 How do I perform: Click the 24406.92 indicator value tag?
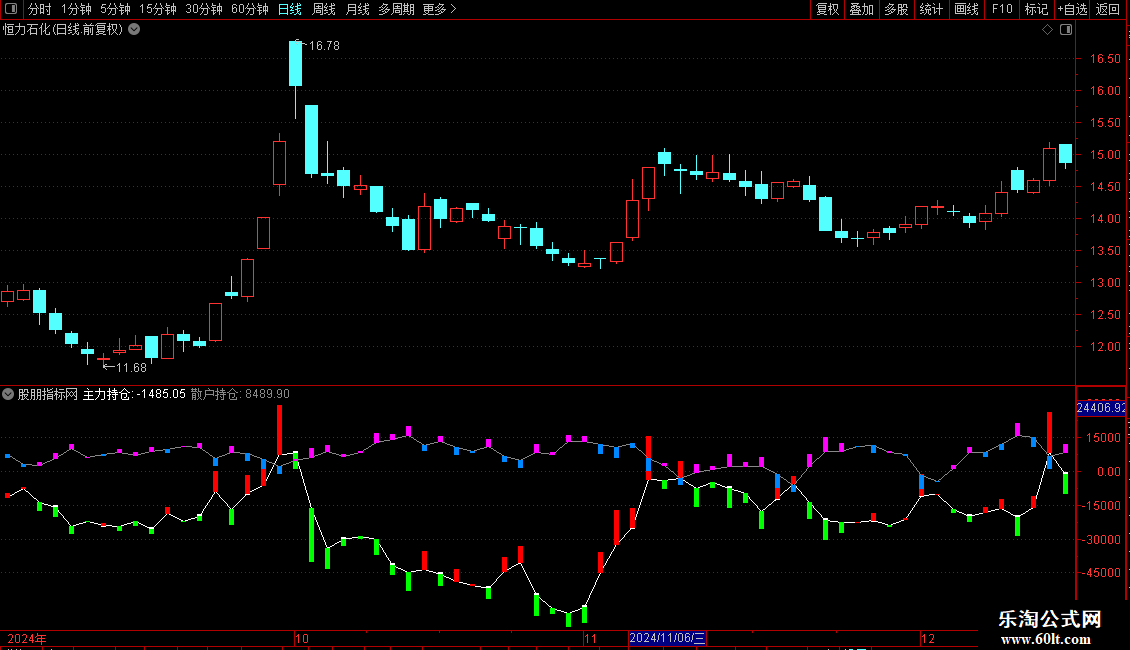pyautogui.click(x=1100, y=408)
